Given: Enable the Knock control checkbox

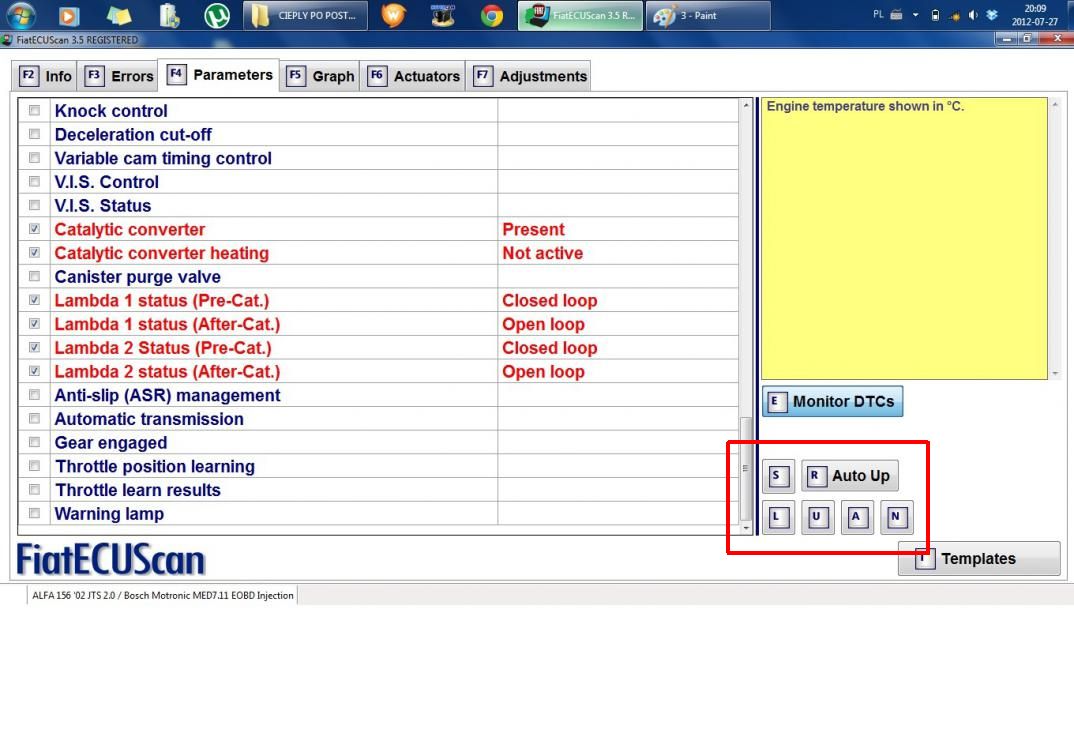Looking at the screenshot, I should (x=34, y=110).
